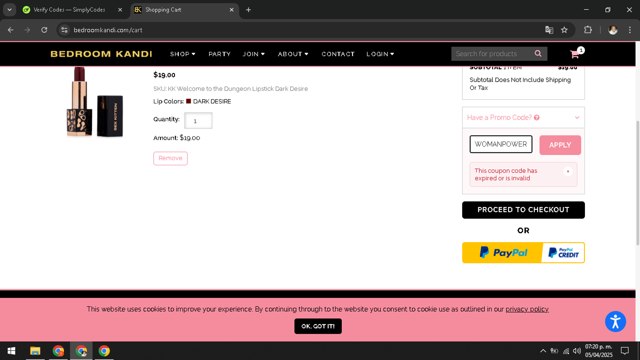Open the CONTACT menu item

tap(338, 54)
